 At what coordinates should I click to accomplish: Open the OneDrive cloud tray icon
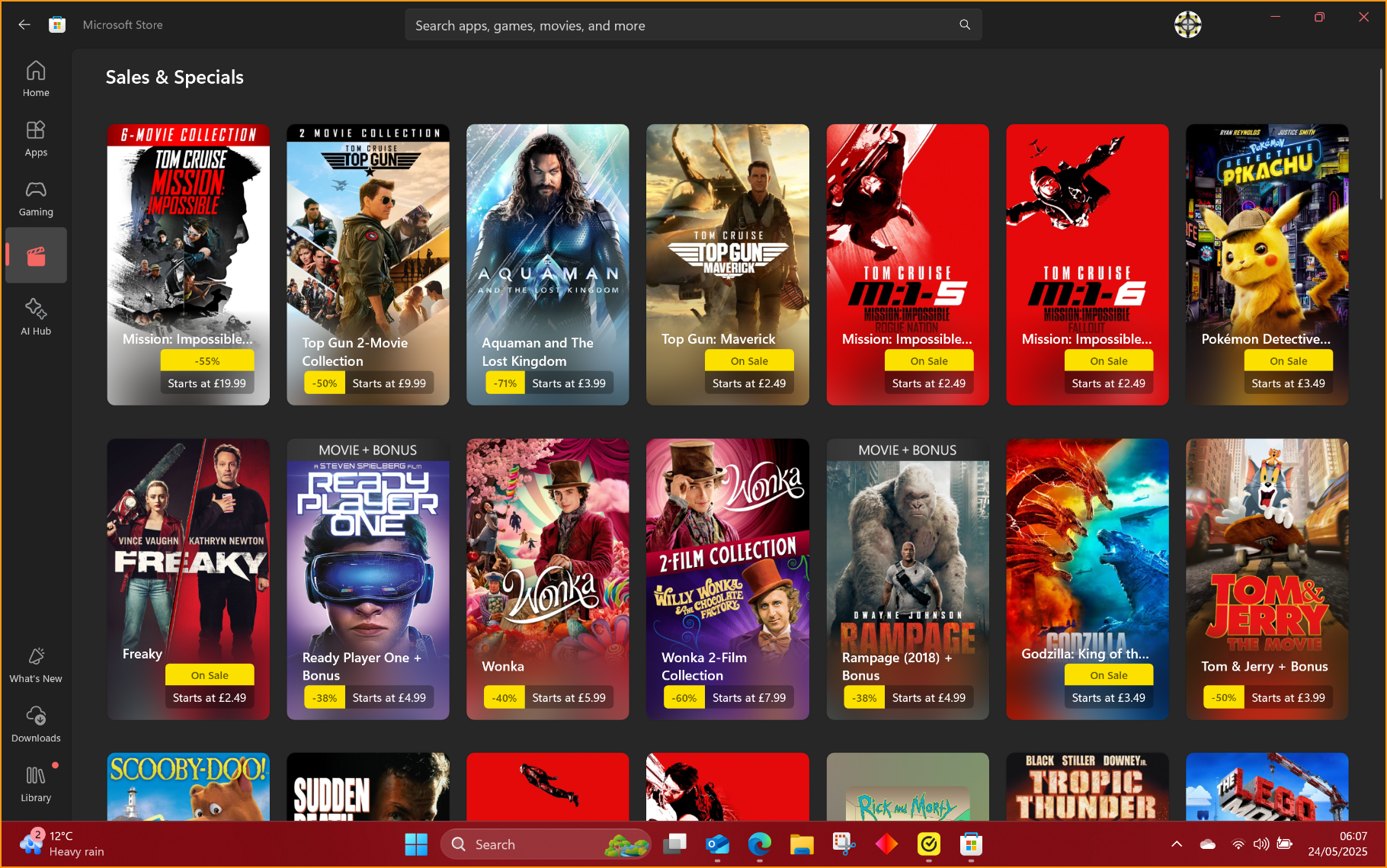pos(1208,844)
